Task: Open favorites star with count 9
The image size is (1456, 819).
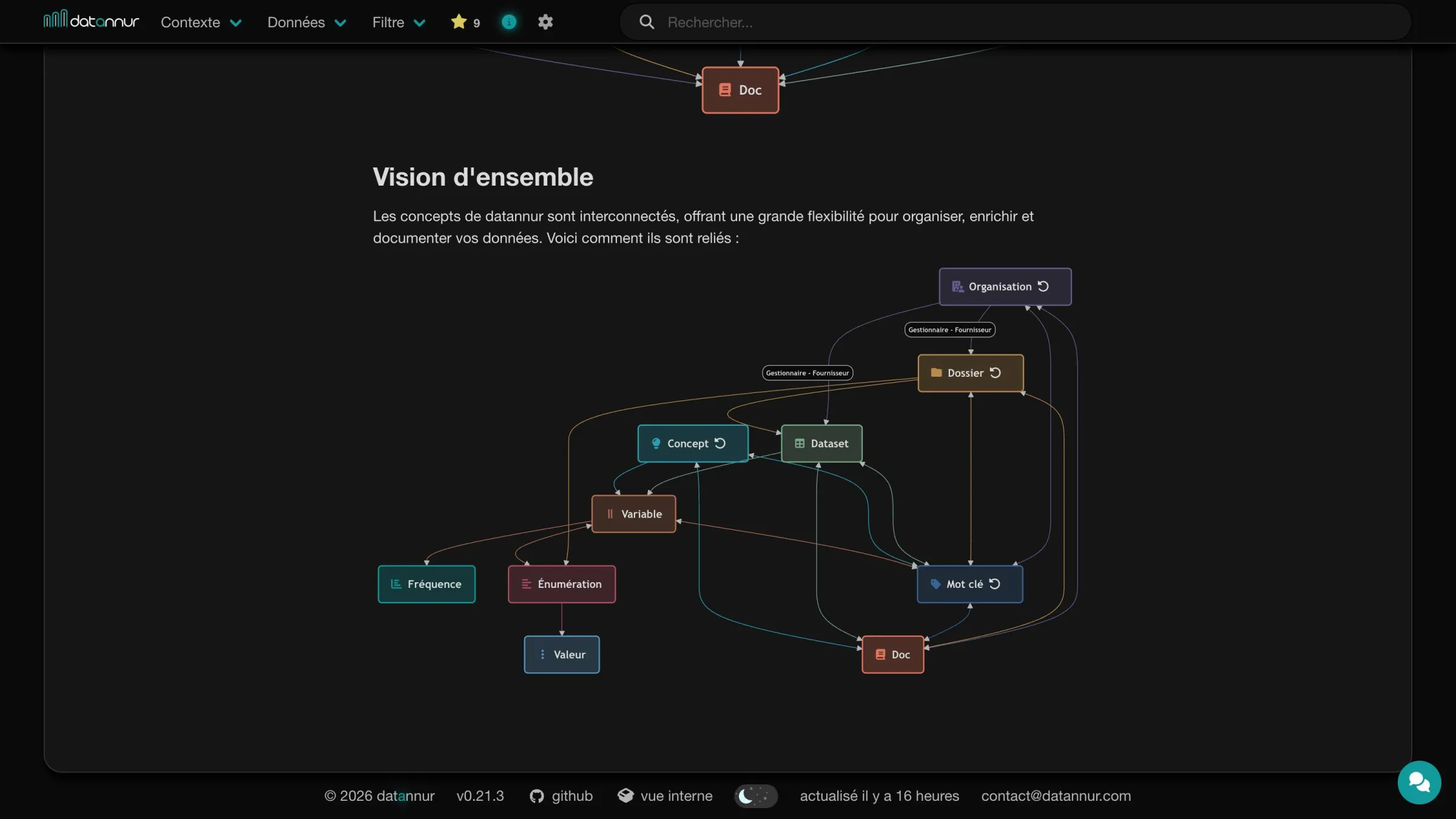Action: pyautogui.click(x=465, y=22)
